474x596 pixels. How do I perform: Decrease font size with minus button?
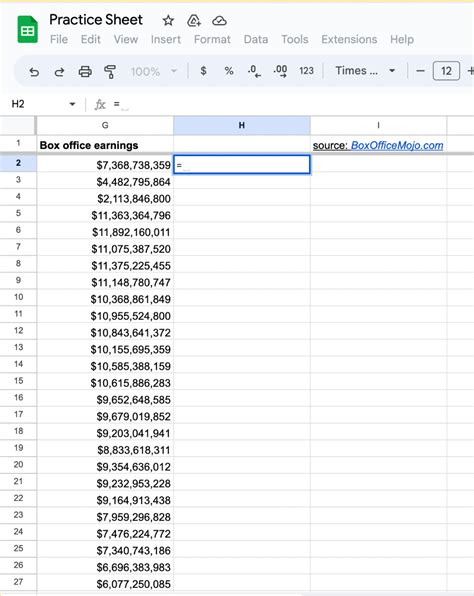tap(420, 71)
